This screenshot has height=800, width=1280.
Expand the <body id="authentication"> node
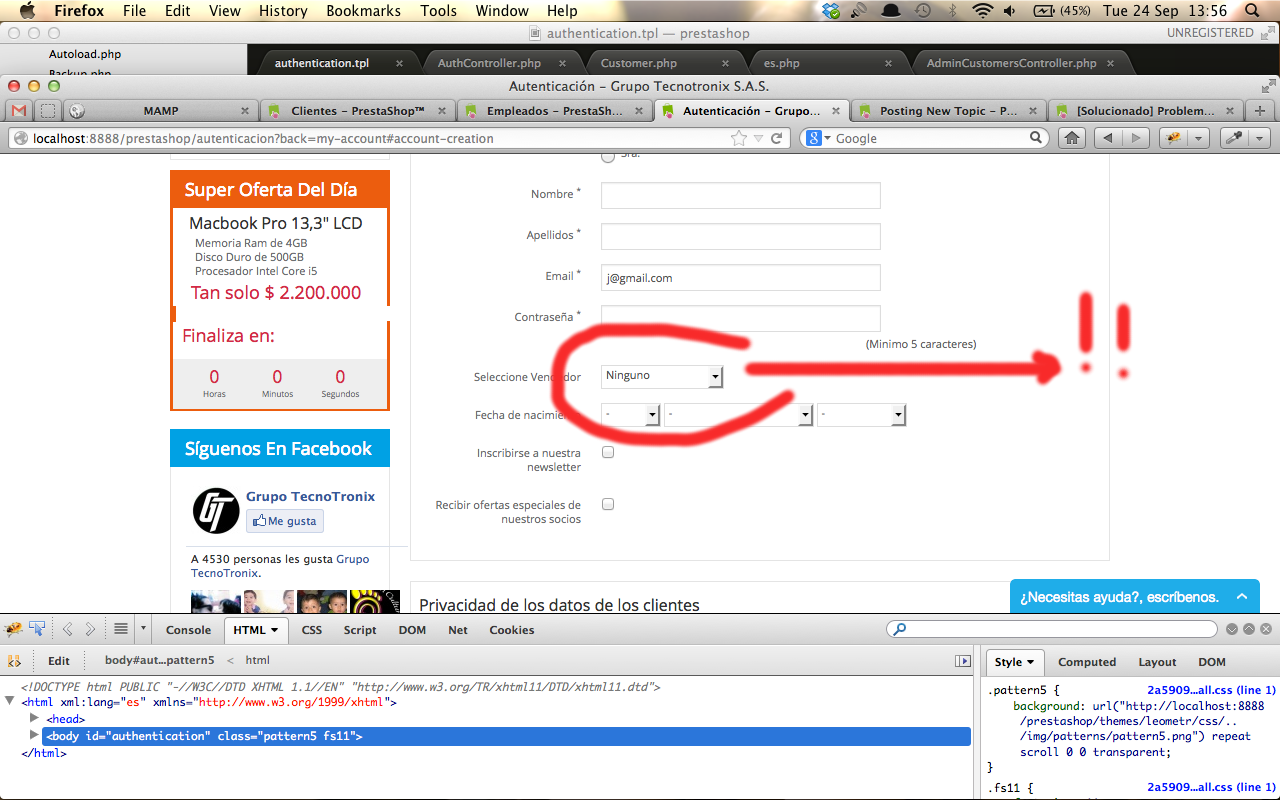coord(35,736)
